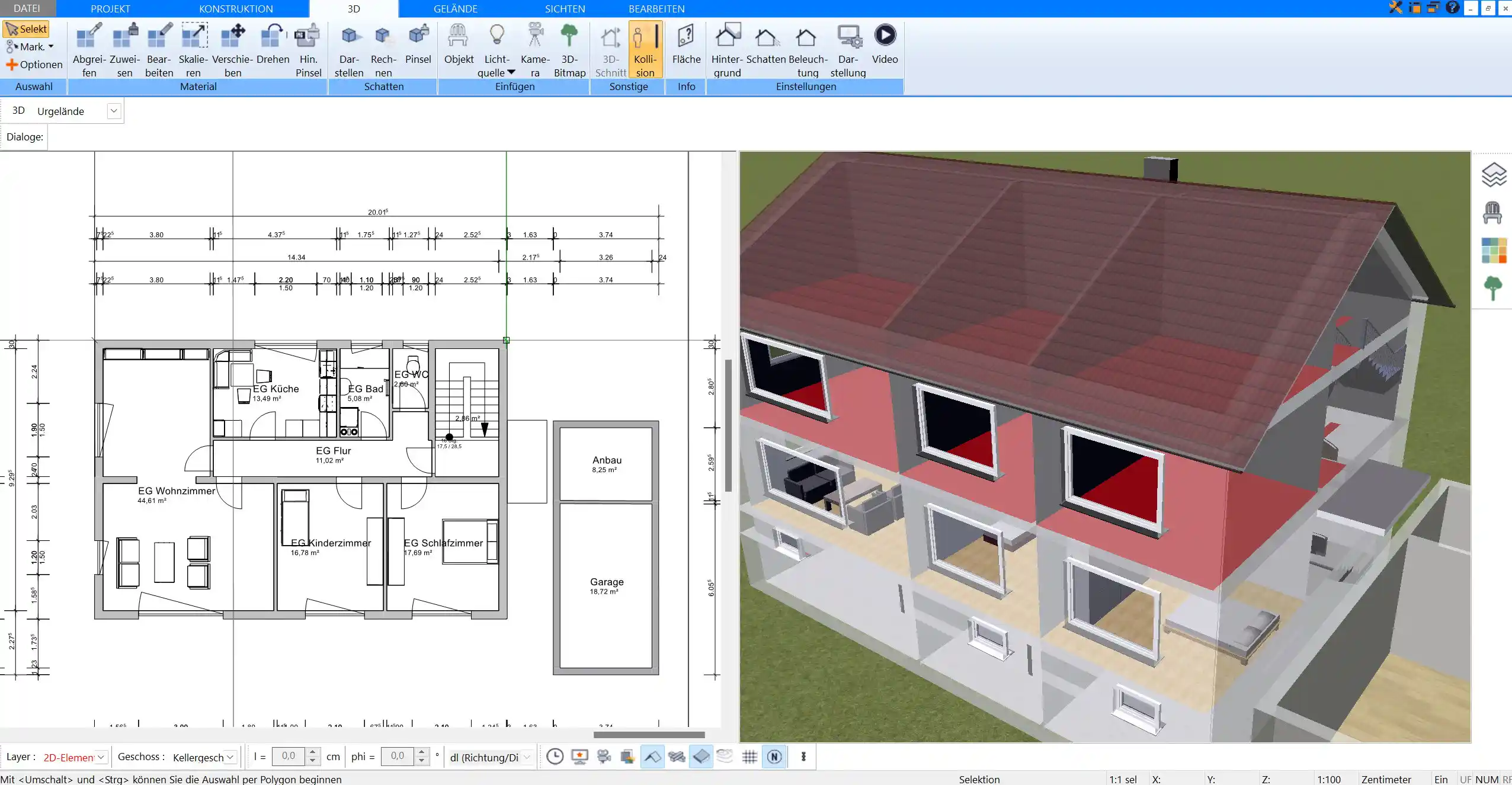The height and width of the screenshot is (785, 1512).
Task: Click the 2D view horizontal scrollbar
Action: [x=649, y=735]
